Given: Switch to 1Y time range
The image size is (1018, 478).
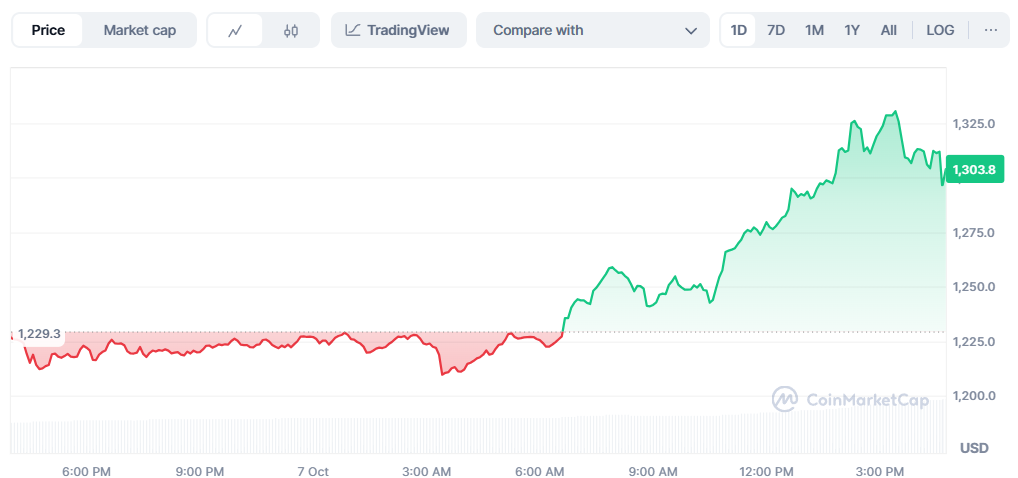Looking at the screenshot, I should click(x=852, y=30).
